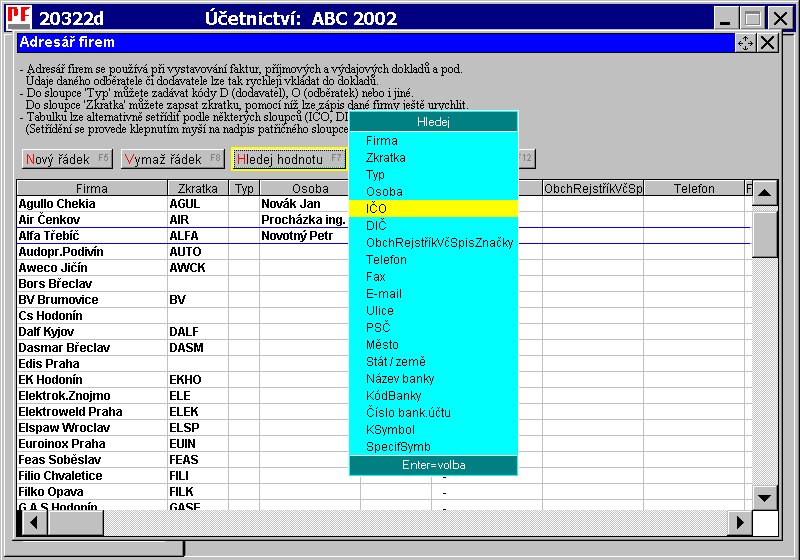Choose E-mail in the Hledej menu
This screenshot has width=800, height=560.
click(433, 294)
